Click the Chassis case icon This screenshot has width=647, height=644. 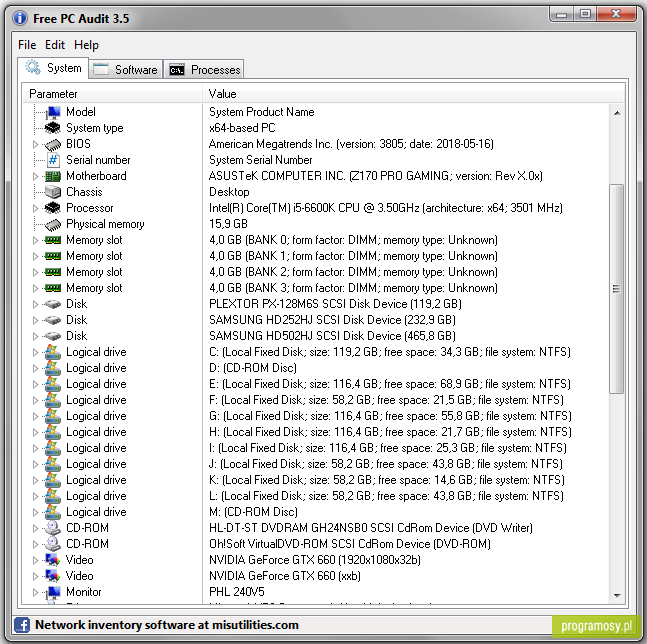click(53, 192)
